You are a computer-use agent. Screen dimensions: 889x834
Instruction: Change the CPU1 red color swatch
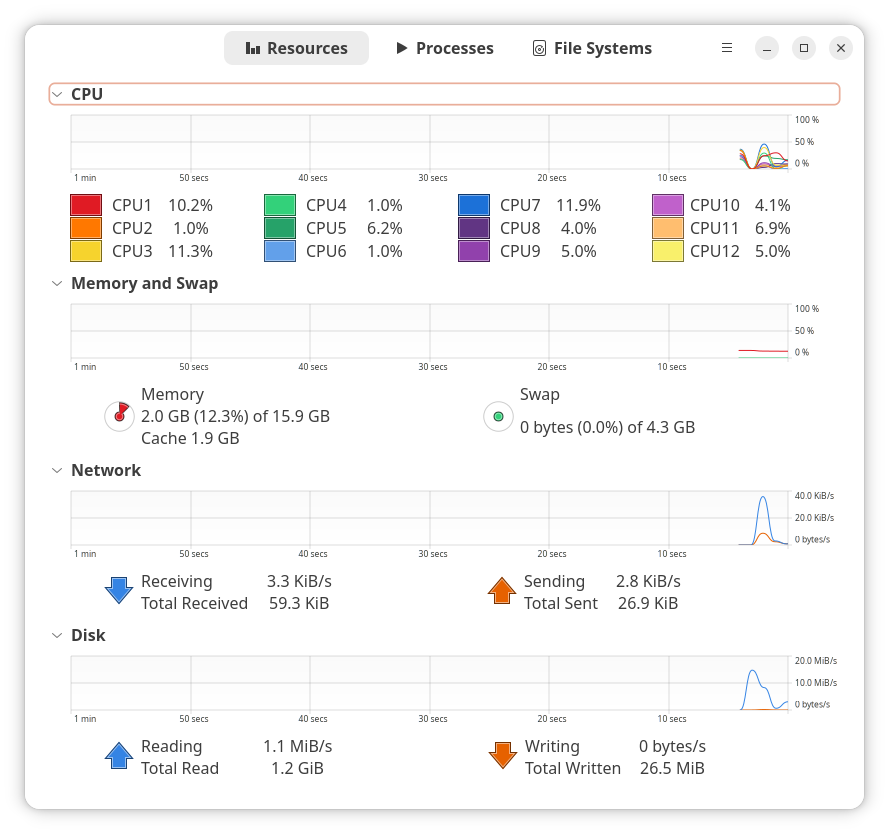click(86, 205)
